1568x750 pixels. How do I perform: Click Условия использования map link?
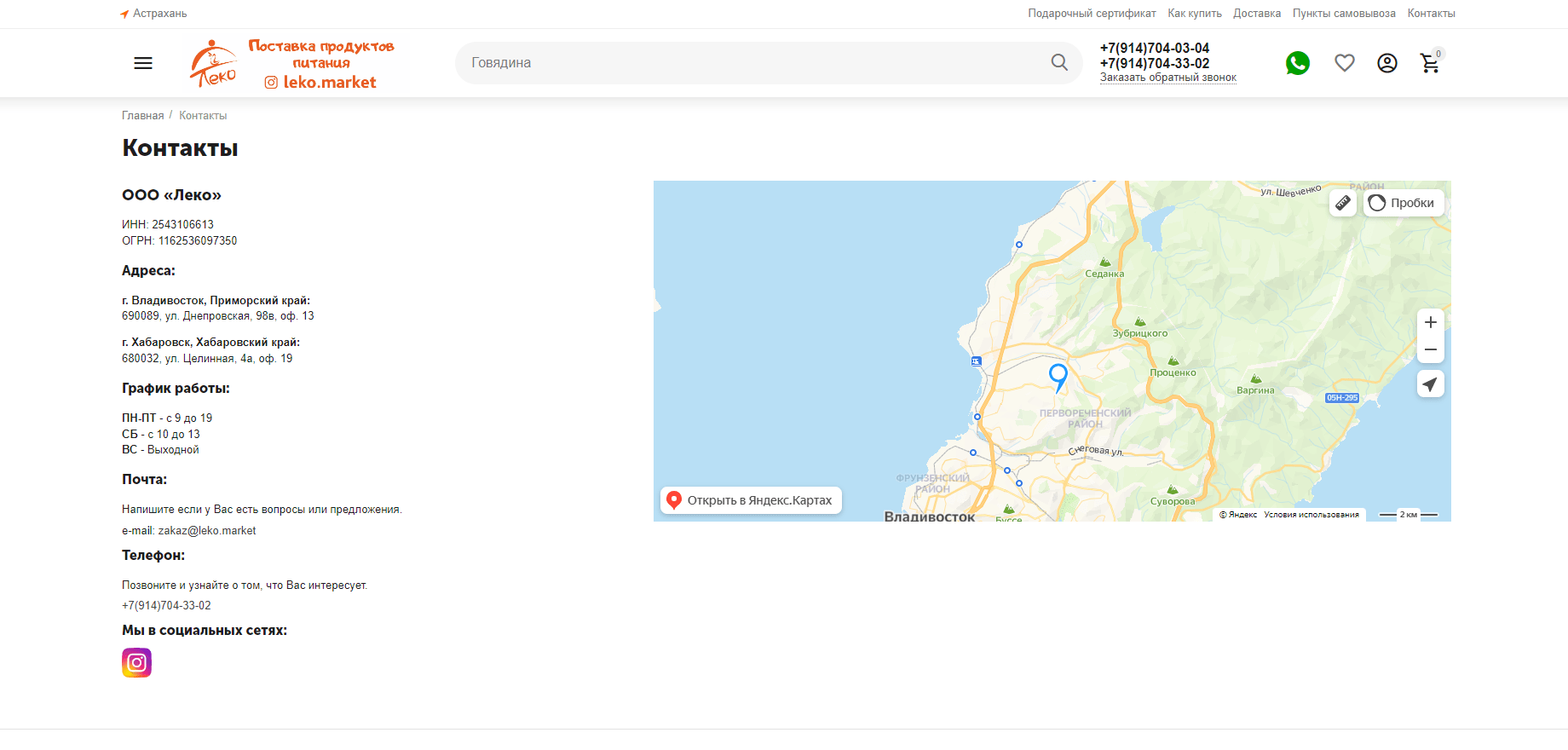1311,515
